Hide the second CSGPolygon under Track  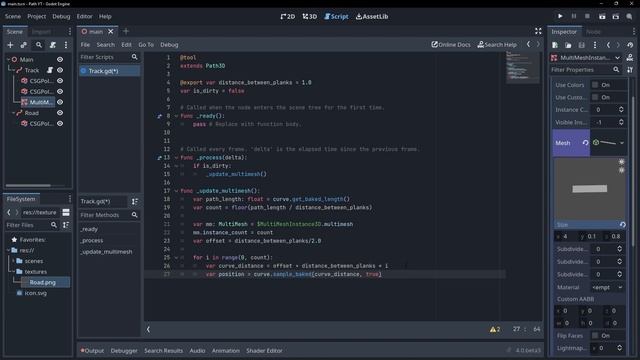(x=60, y=91)
